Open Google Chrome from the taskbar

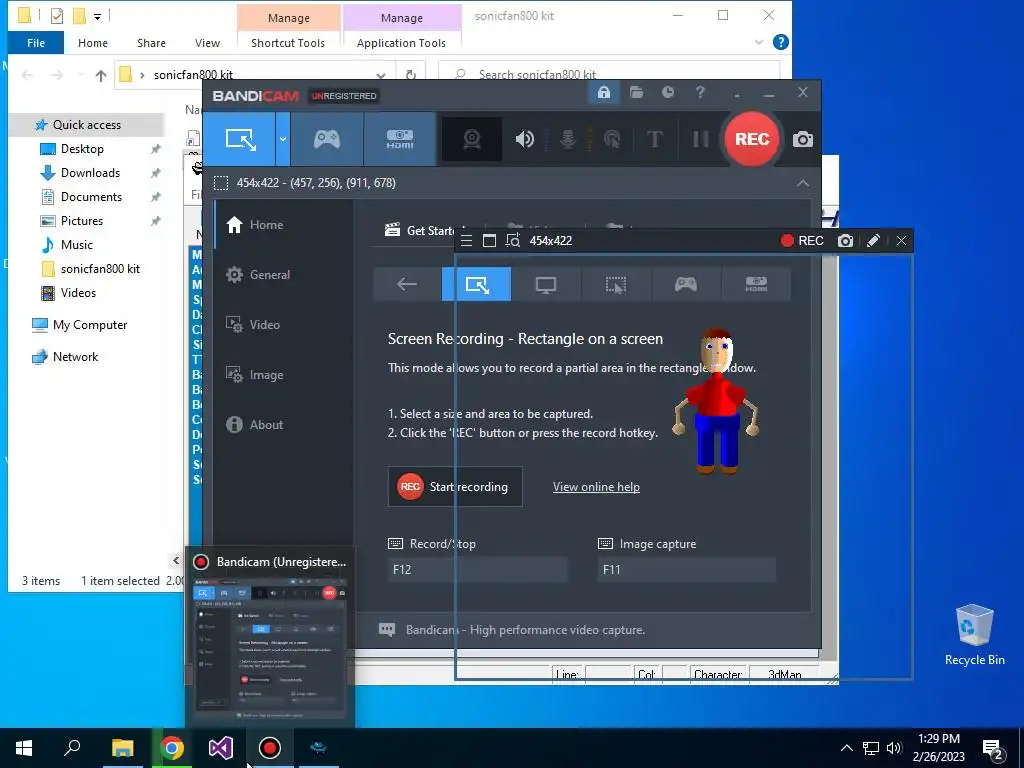pyautogui.click(x=172, y=748)
